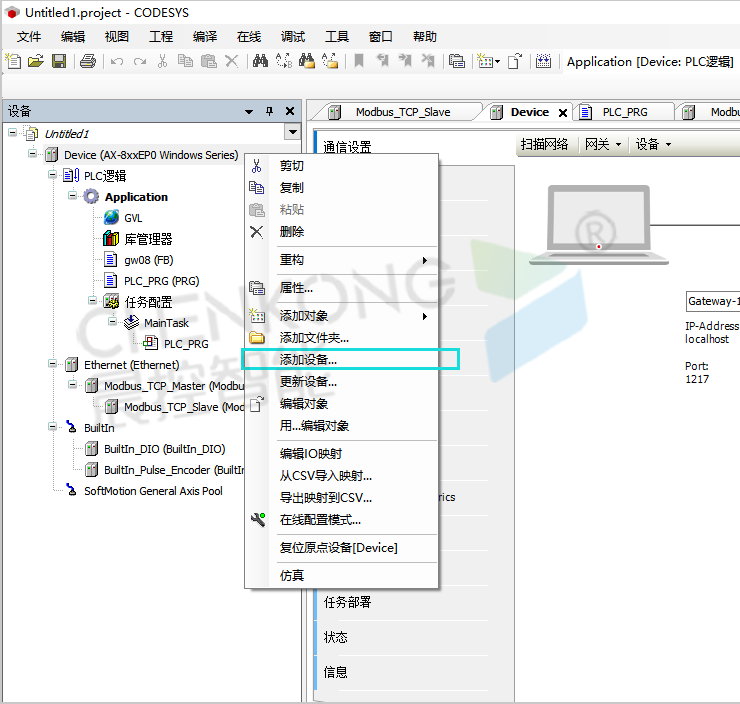Image resolution: width=740 pixels, height=704 pixels.
Task: Select Simulation (仿真) in context menu
Action: [292, 575]
